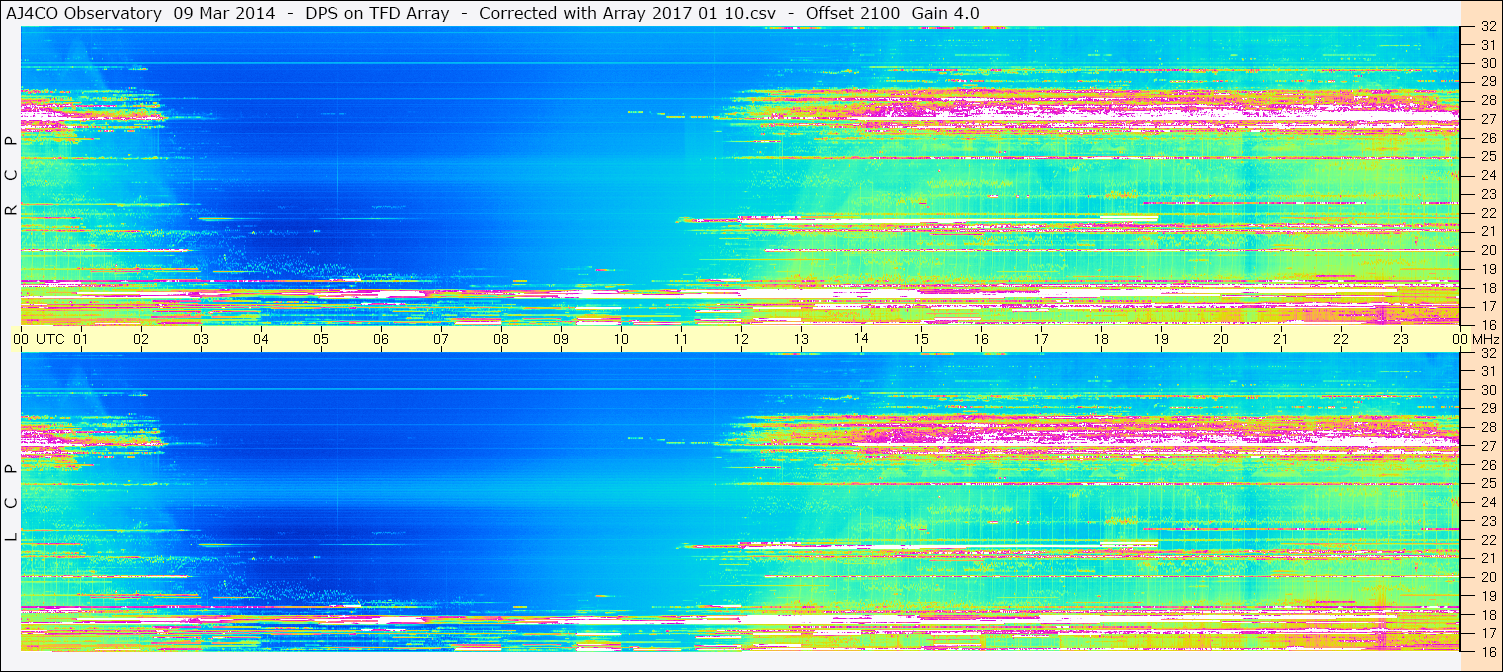Click the 31 MHz tick label of RCP panel
The height and width of the screenshot is (672, 1503).
1487,45
